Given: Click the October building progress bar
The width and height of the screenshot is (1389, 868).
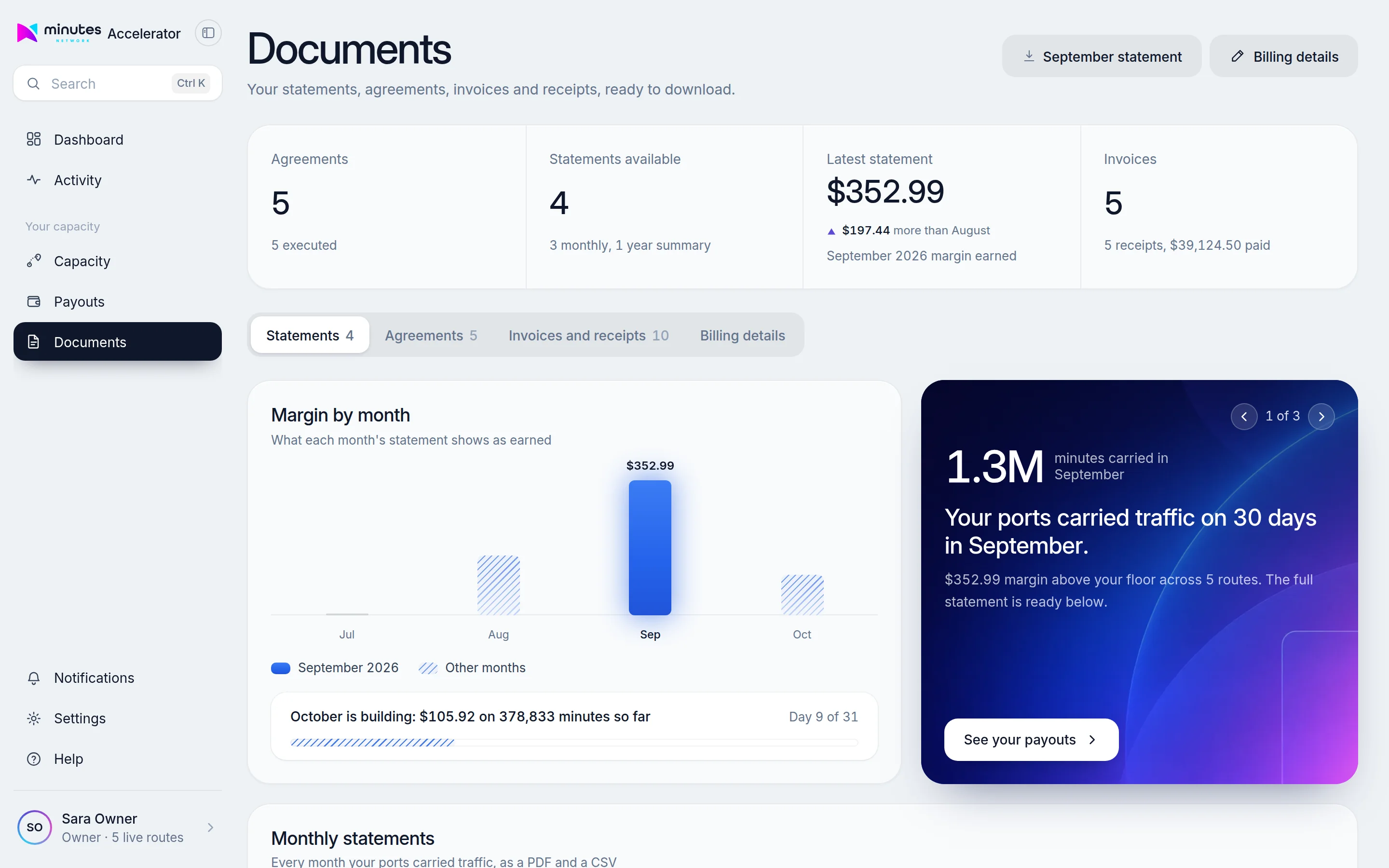Looking at the screenshot, I should [574, 742].
